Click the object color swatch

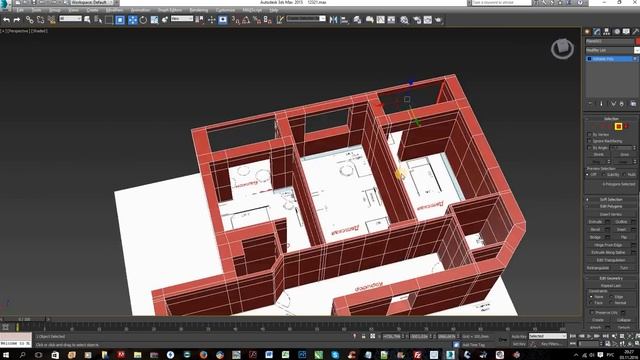tap(638, 41)
